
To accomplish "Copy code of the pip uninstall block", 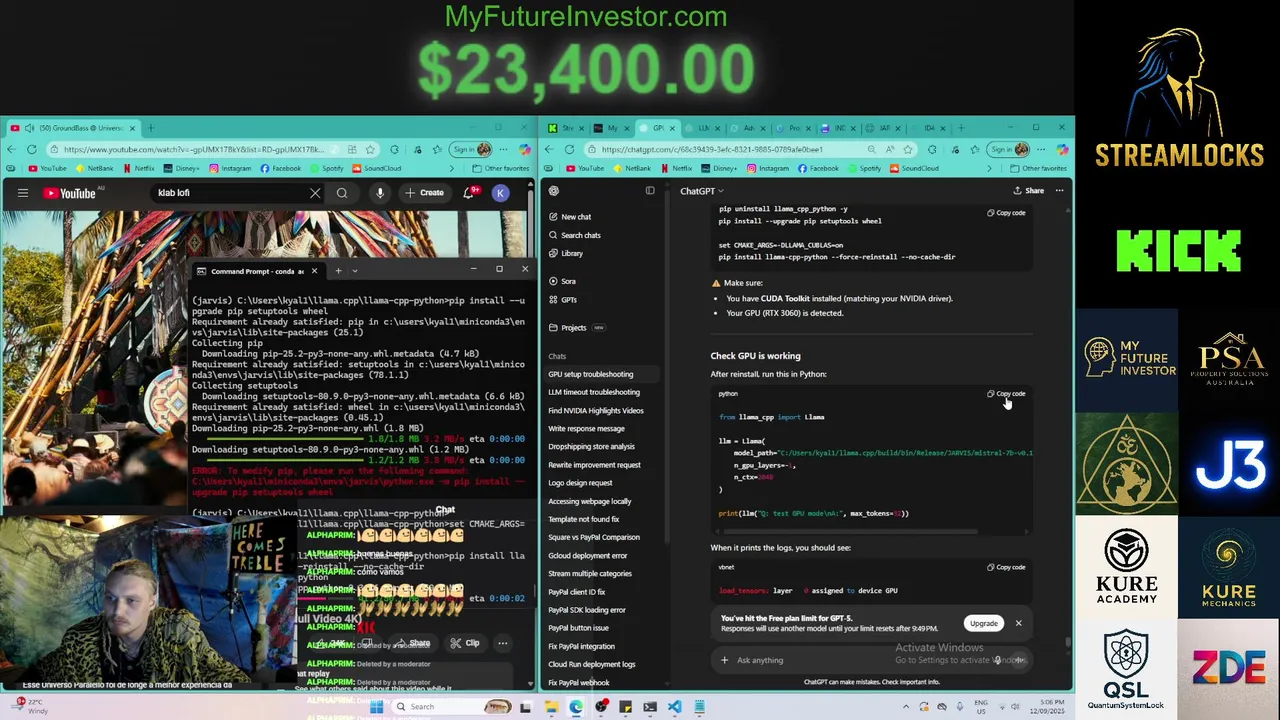I will coord(1007,213).
